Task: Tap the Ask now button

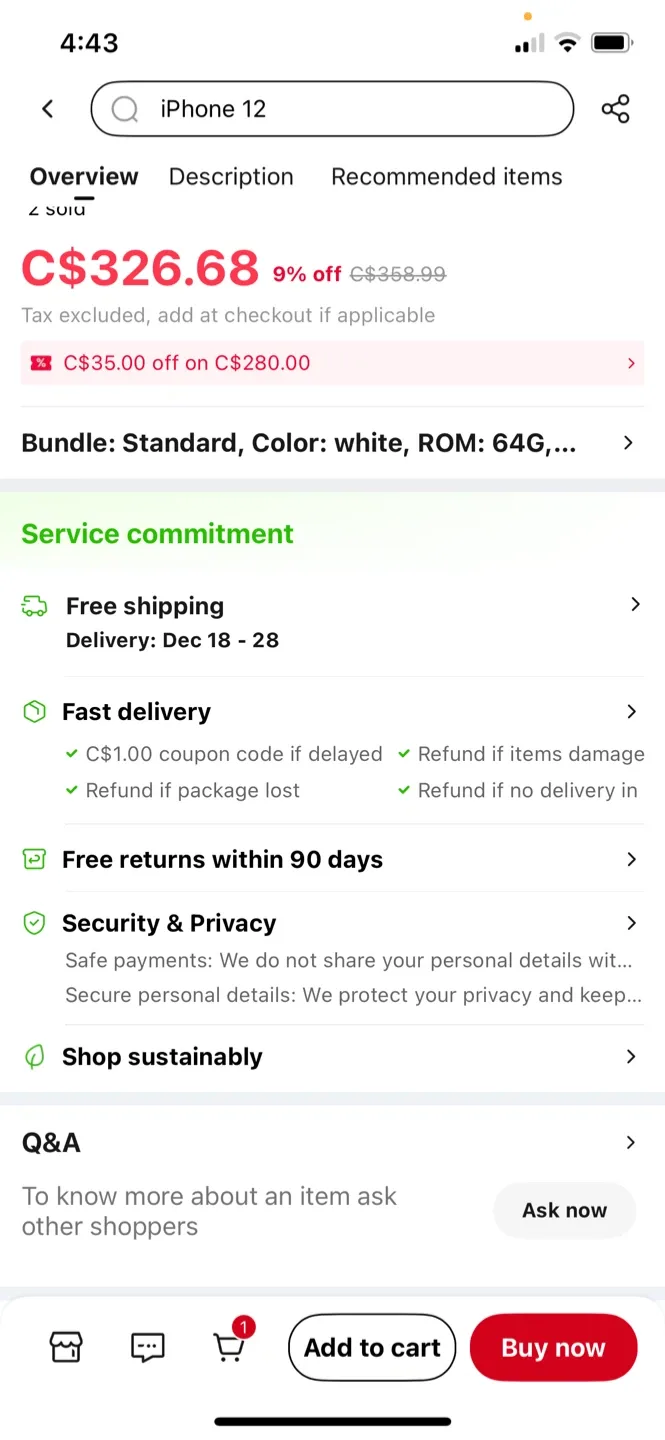Action: point(564,1210)
